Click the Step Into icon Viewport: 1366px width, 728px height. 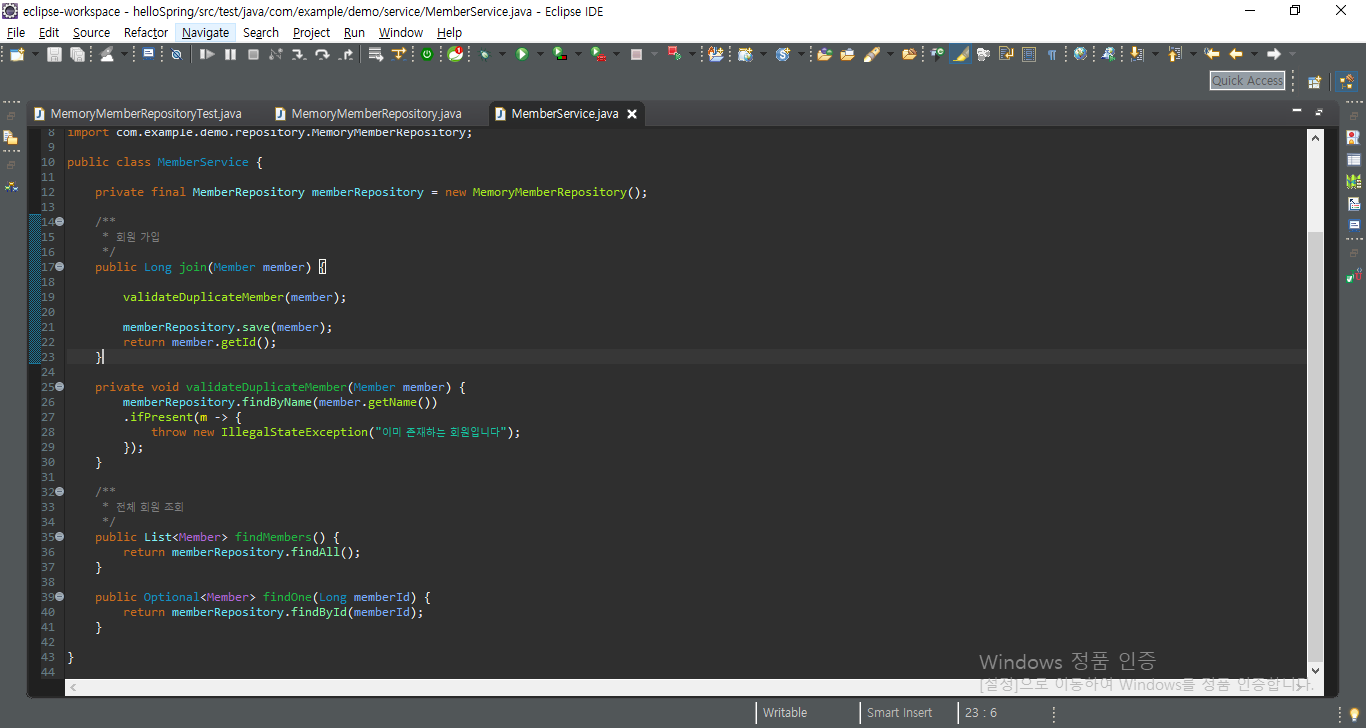point(299,54)
